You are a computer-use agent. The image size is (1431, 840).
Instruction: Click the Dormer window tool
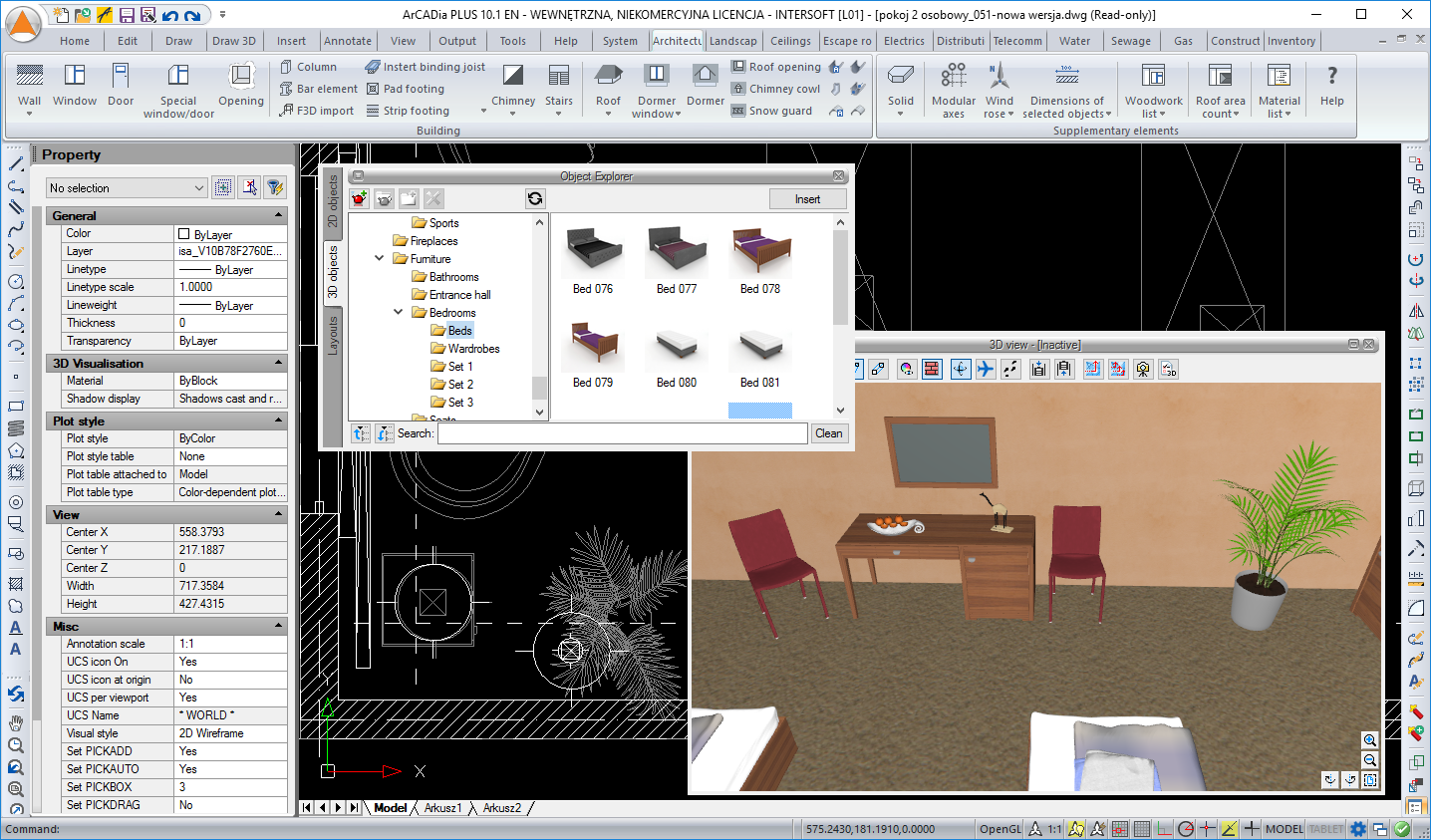(x=656, y=77)
